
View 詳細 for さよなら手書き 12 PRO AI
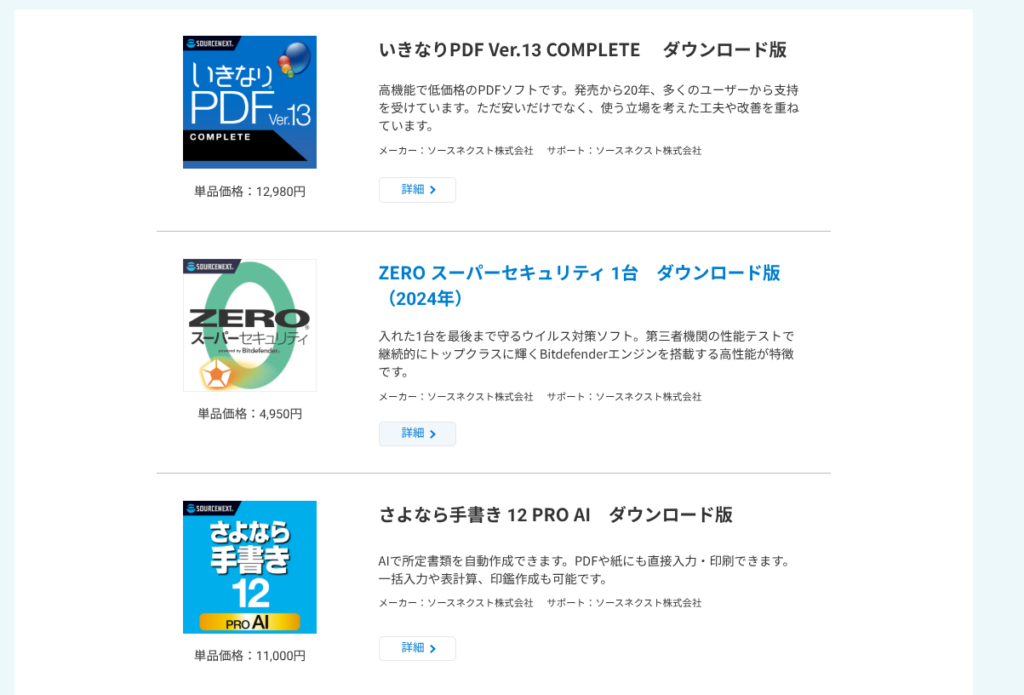click(417, 648)
